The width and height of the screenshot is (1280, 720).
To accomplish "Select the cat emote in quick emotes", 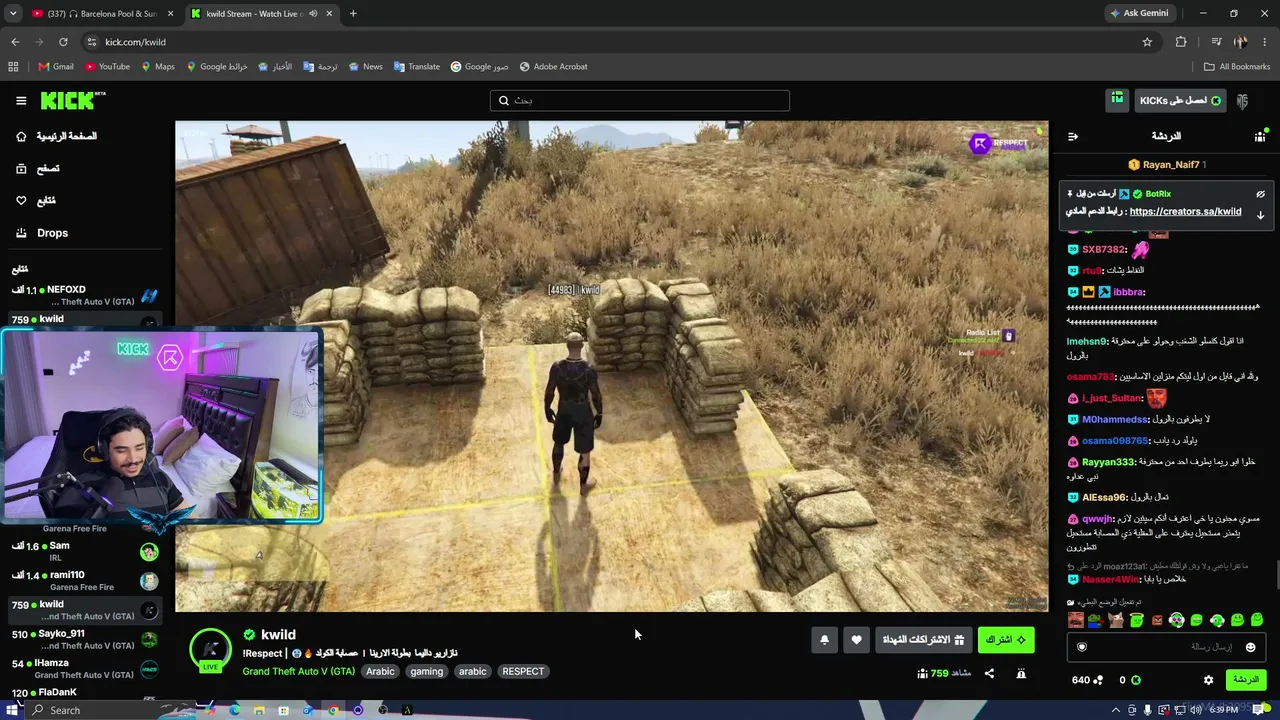I will click(x=1116, y=620).
